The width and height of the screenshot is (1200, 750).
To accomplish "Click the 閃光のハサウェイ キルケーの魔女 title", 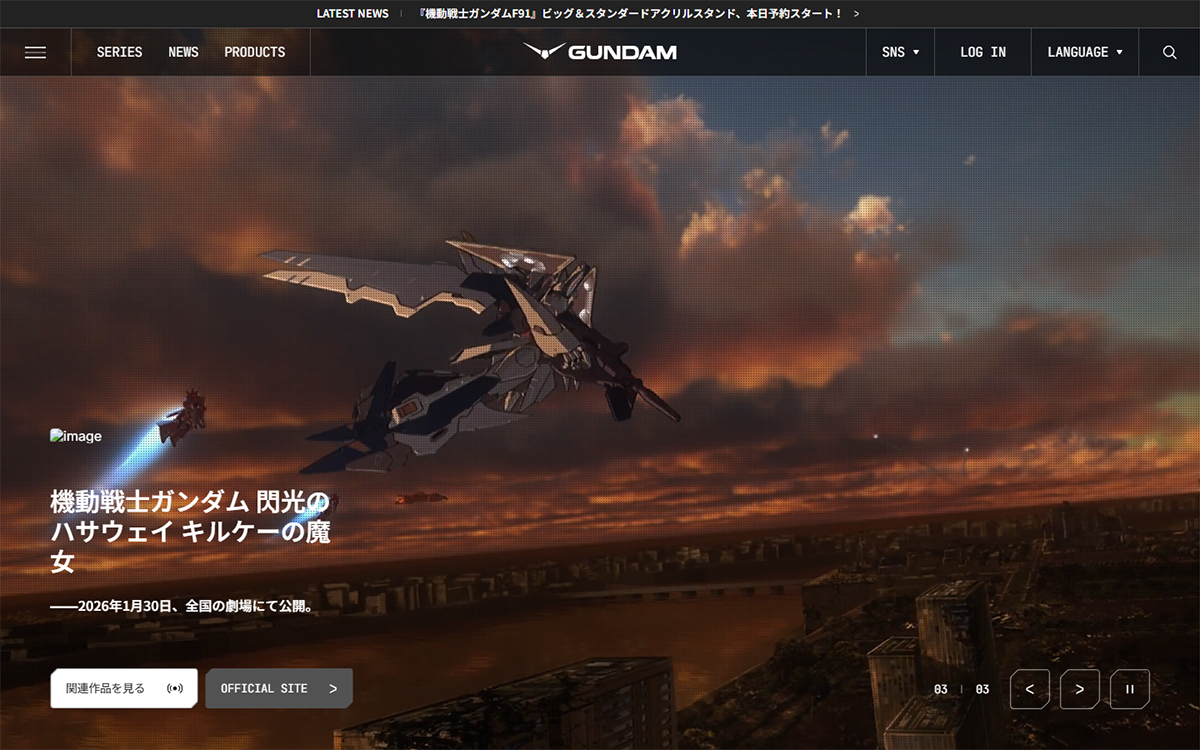I will 190,531.
